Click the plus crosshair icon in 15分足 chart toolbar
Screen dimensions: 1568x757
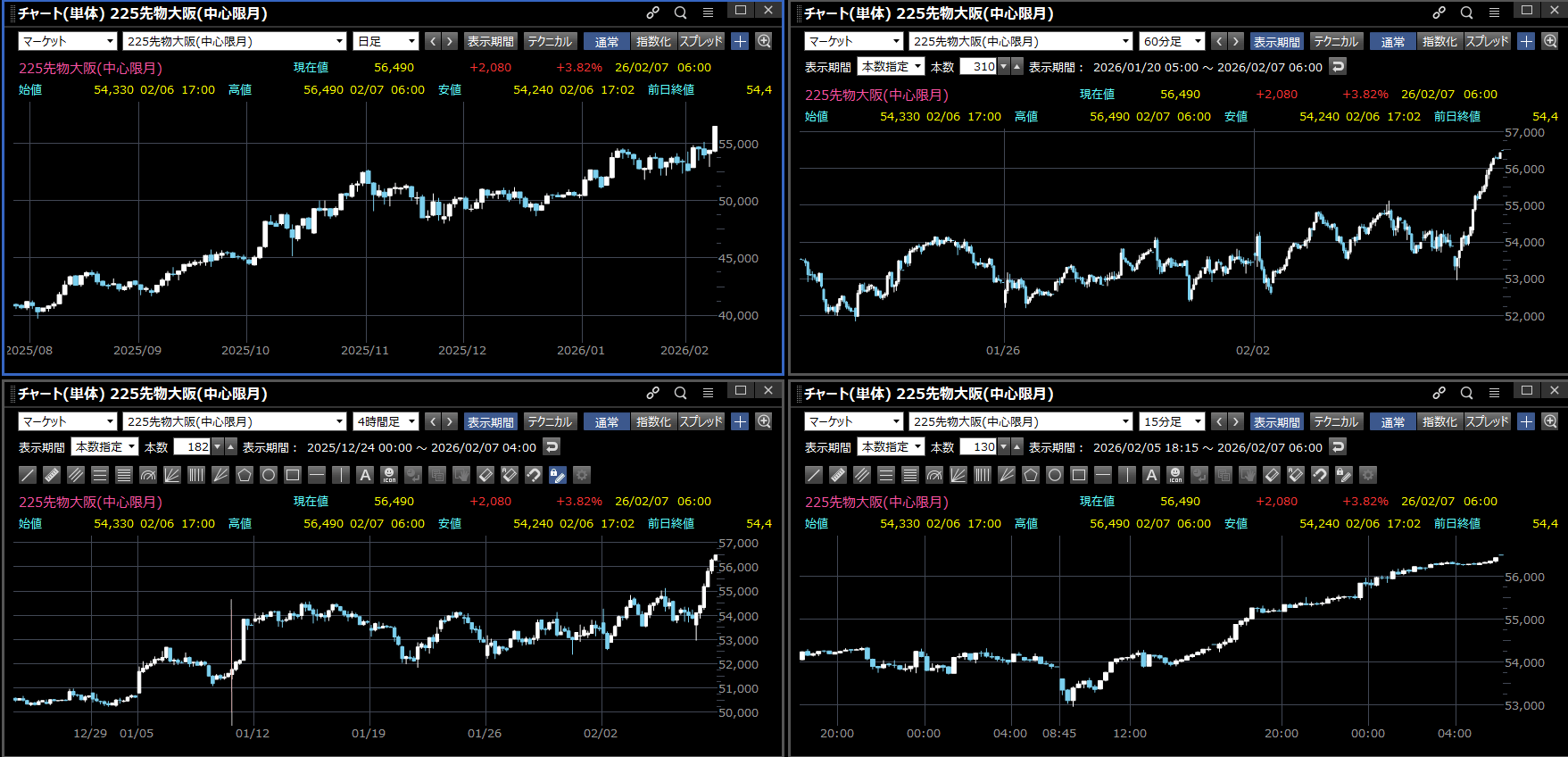(x=1526, y=421)
